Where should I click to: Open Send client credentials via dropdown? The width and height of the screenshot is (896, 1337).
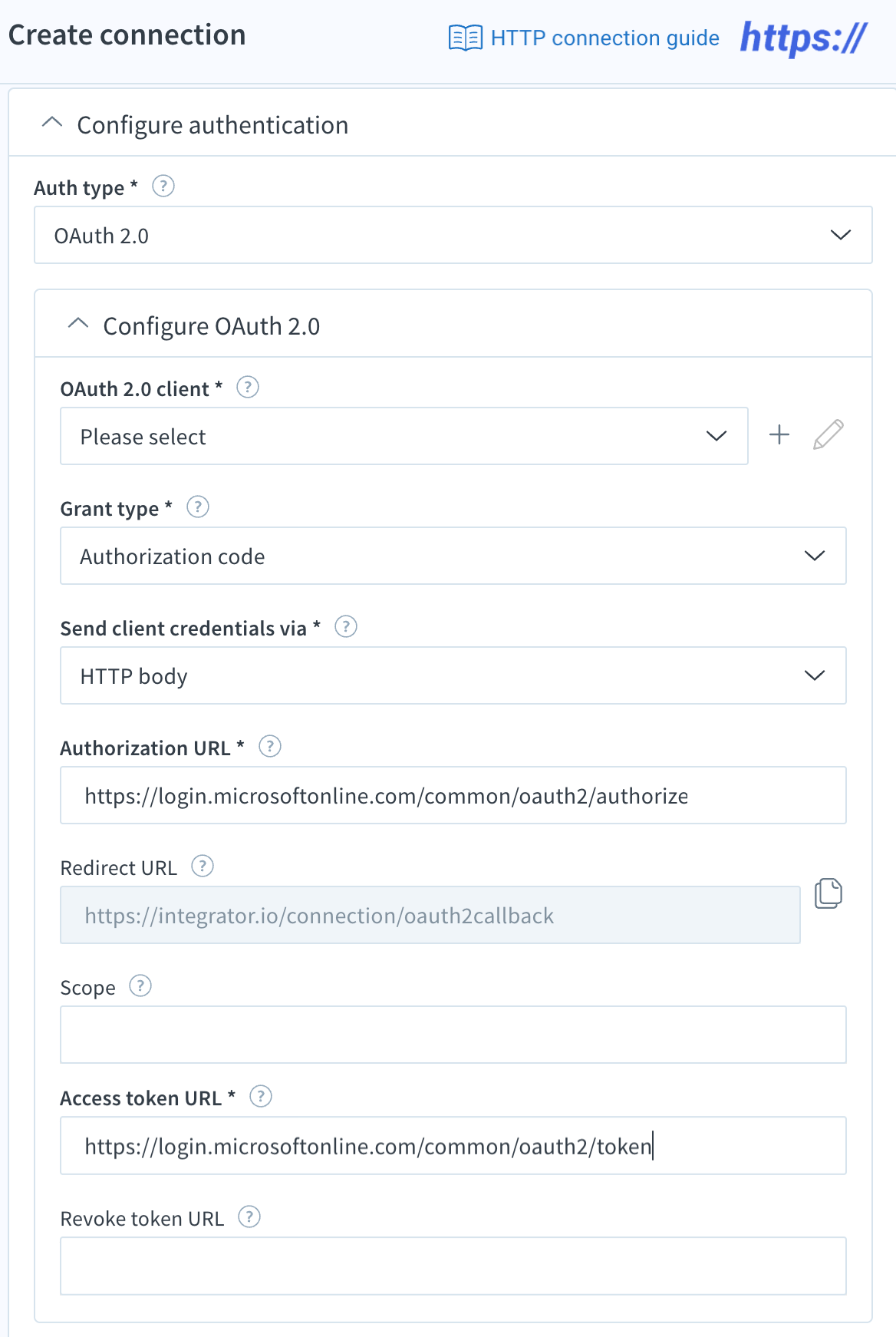(453, 675)
